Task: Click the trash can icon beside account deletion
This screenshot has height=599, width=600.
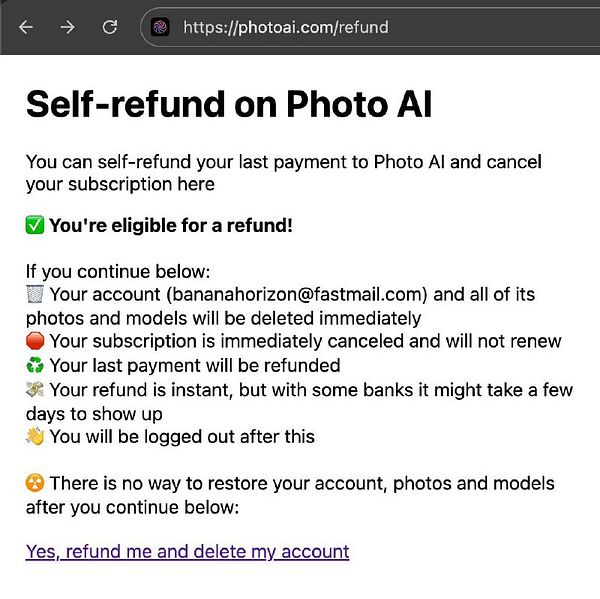Action: [x=35, y=294]
